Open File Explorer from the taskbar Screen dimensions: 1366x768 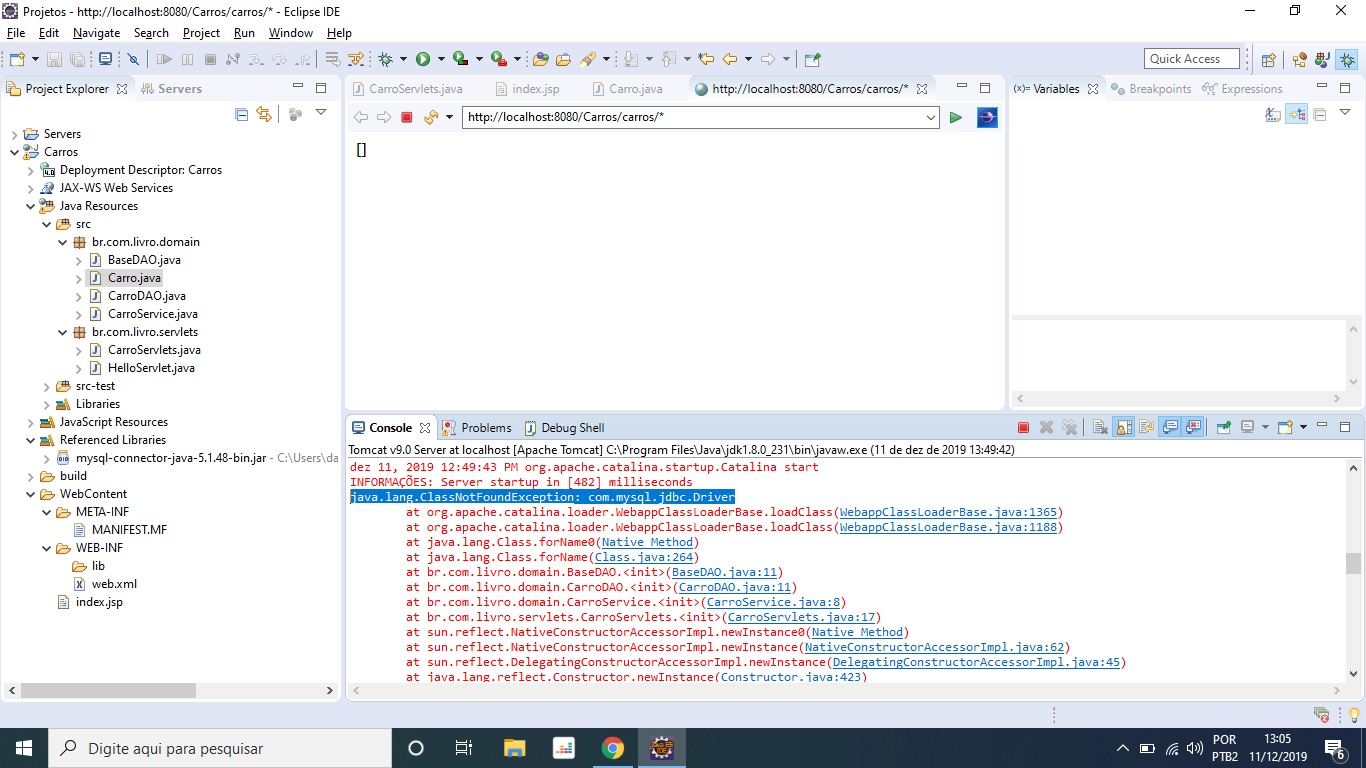[514, 748]
